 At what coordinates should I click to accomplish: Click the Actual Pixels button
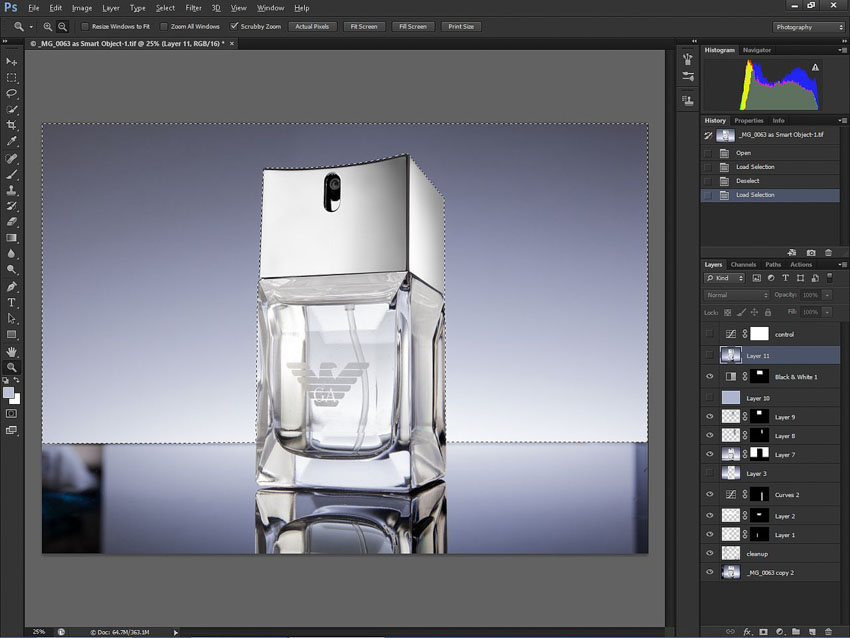(x=312, y=27)
